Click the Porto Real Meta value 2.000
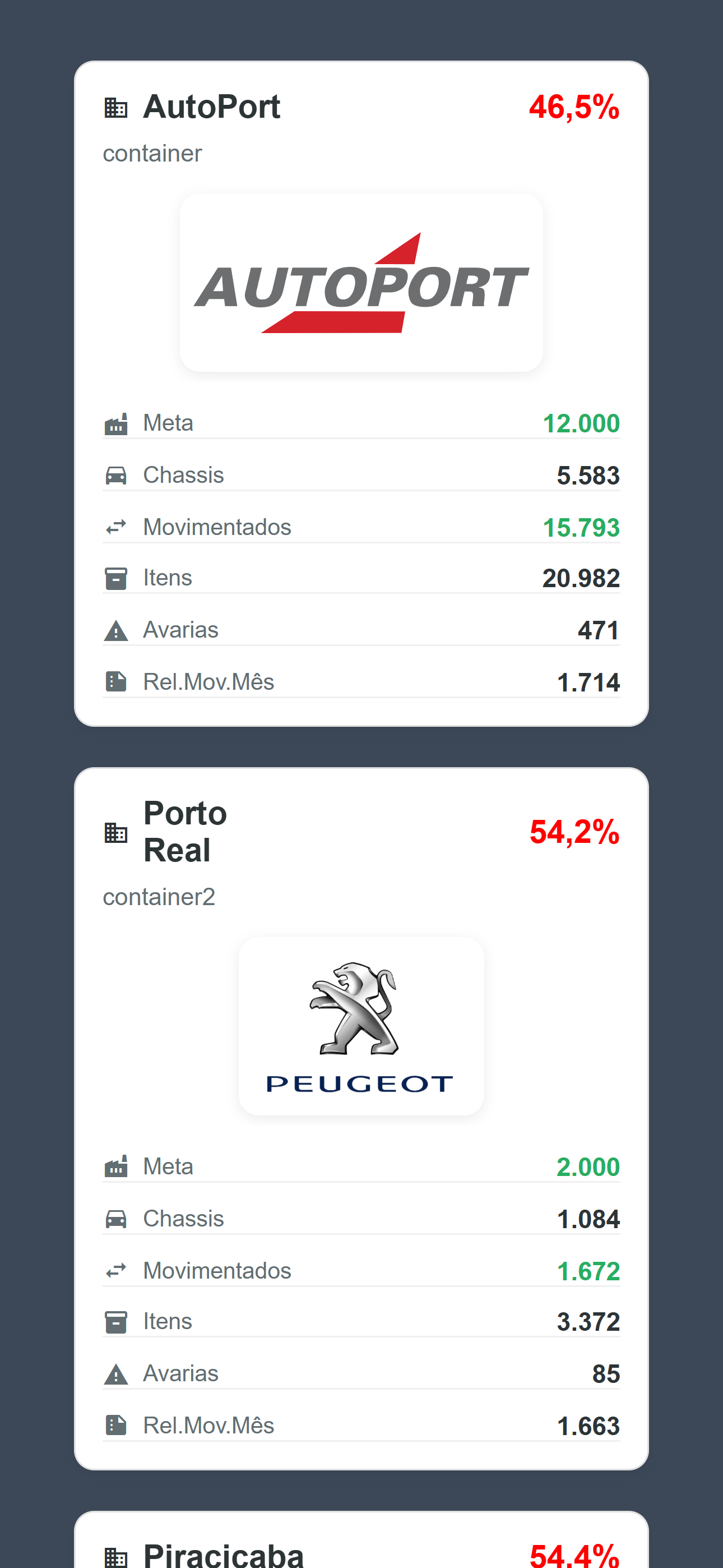The height and width of the screenshot is (1568, 723). (587, 1167)
